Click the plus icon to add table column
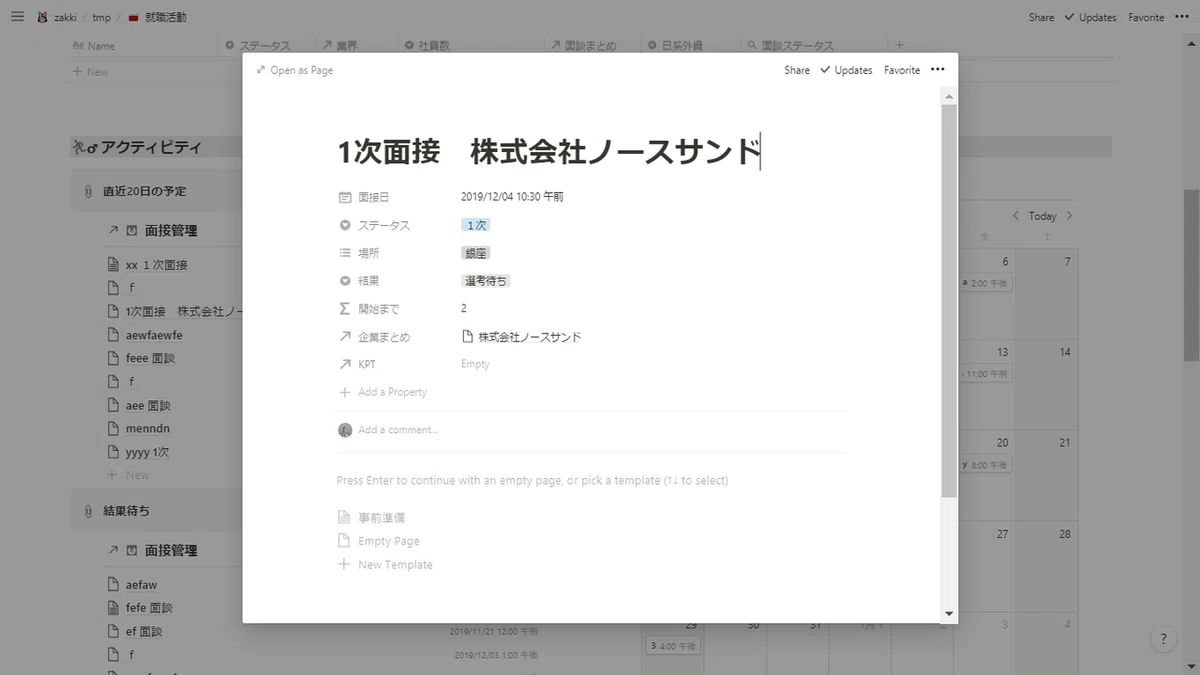1200x675 pixels. tap(899, 45)
